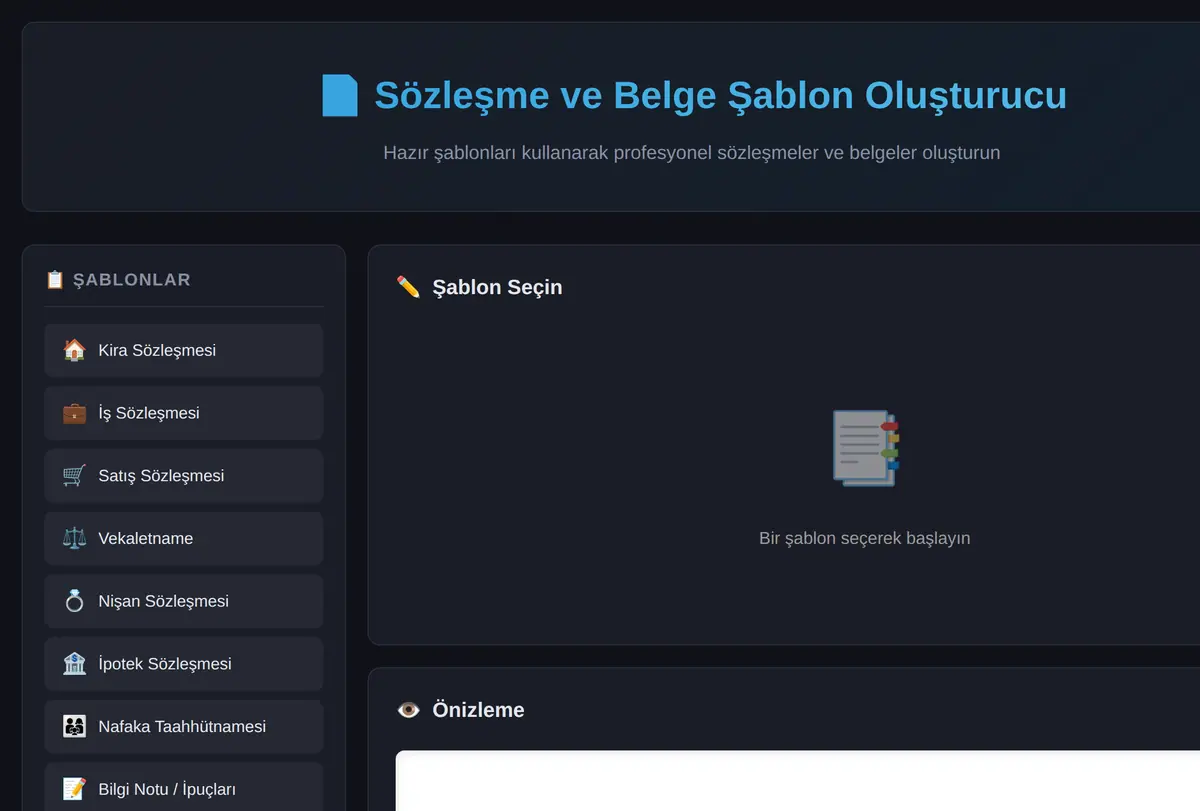Image resolution: width=1200 pixels, height=811 pixels.
Task: Click the Şablon Seçin panel heading
Action: coord(497,287)
